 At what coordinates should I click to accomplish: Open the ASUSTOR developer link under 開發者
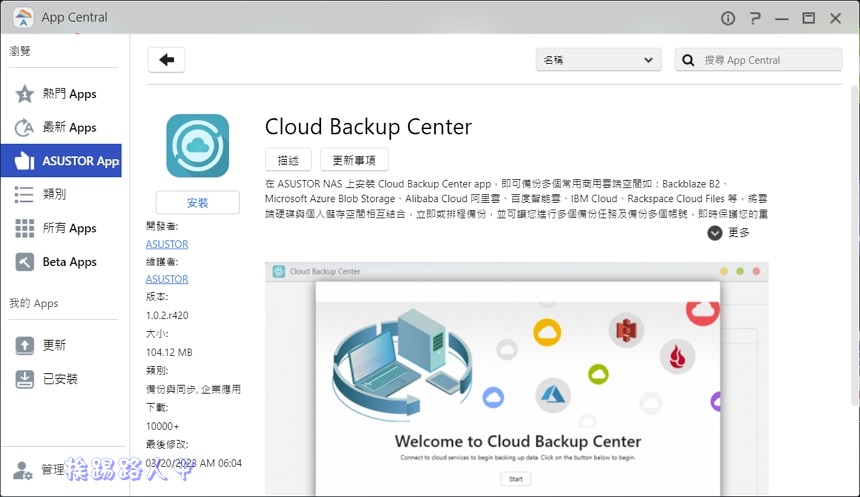[x=167, y=244]
